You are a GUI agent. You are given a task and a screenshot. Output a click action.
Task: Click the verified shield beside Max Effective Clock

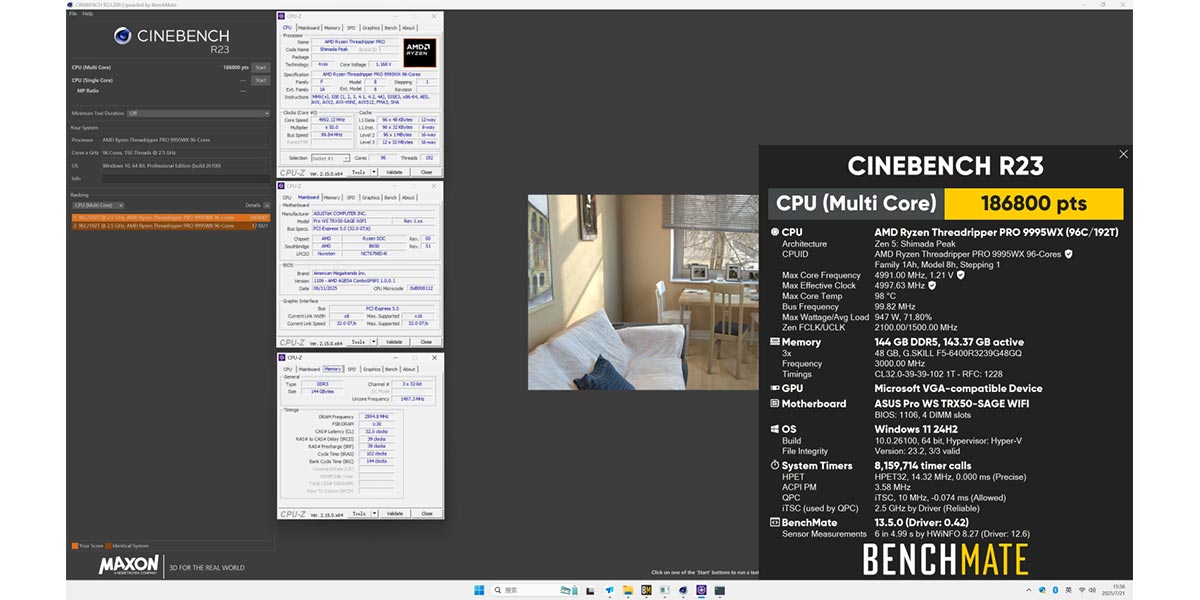(933, 285)
